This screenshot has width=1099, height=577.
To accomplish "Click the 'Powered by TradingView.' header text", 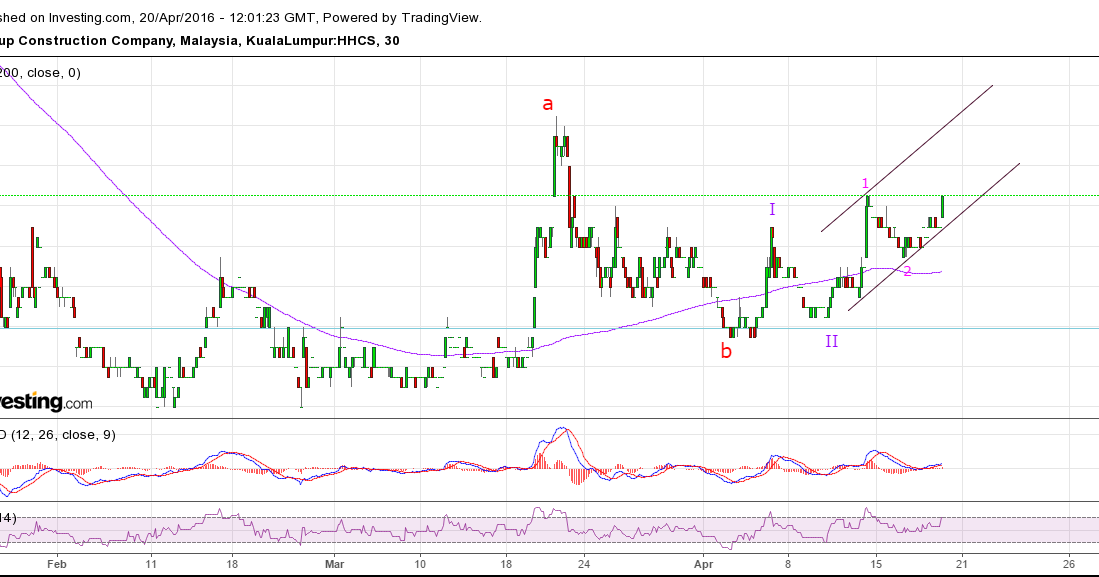I will point(402,18).
